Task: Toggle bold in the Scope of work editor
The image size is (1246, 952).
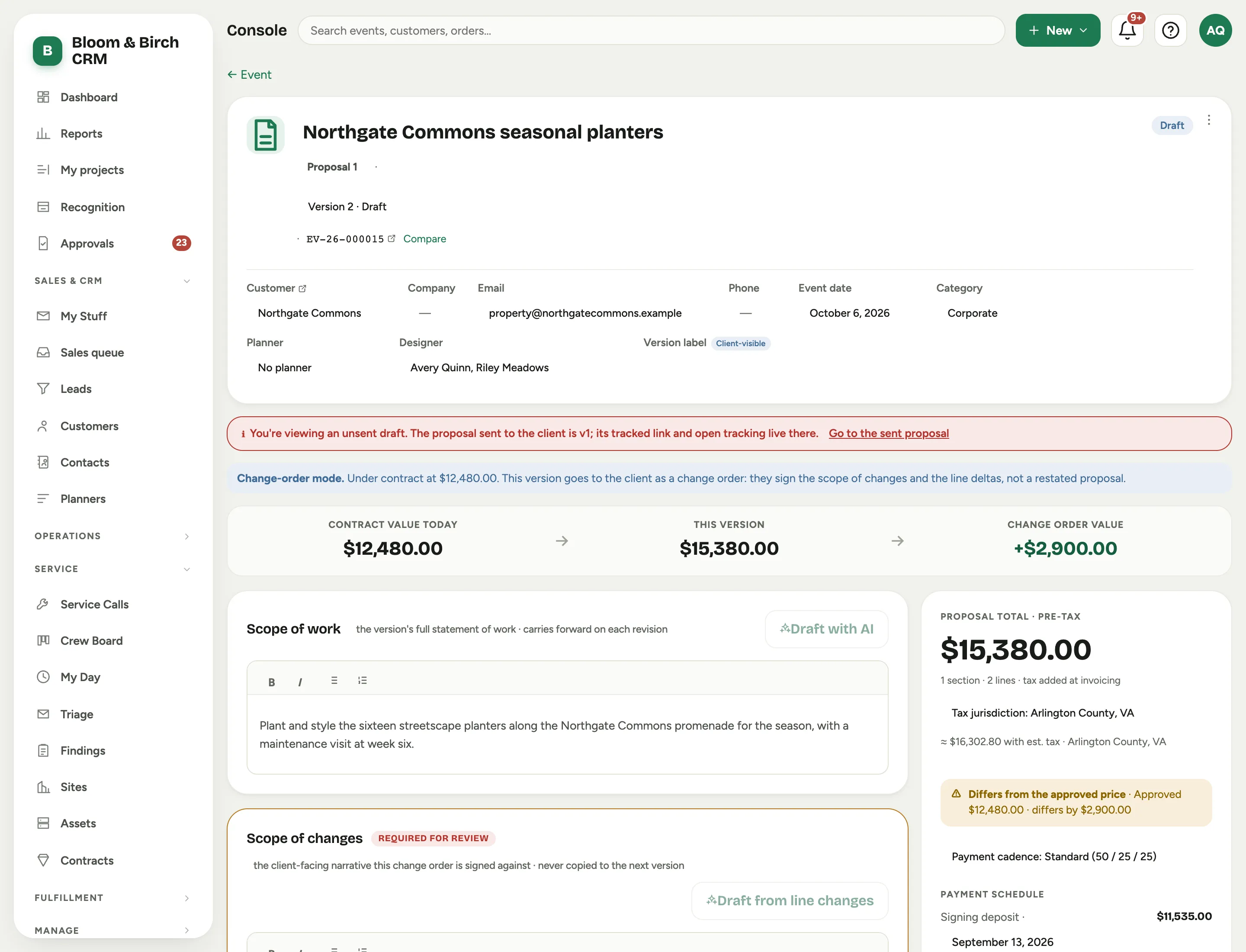Action: pos(271,682)
